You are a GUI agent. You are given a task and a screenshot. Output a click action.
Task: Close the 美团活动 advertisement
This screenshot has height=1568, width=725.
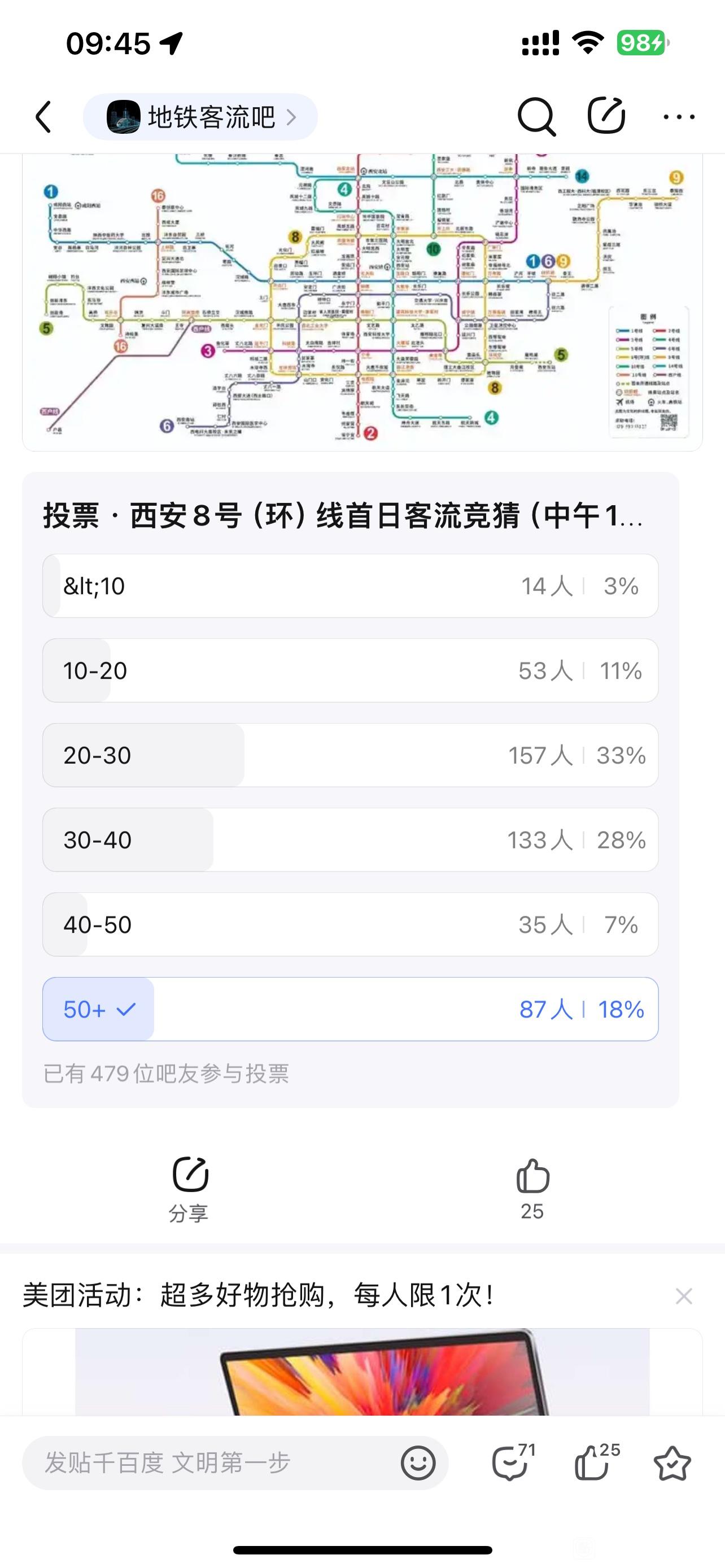pyautogui.click(x=684, y=1296)
